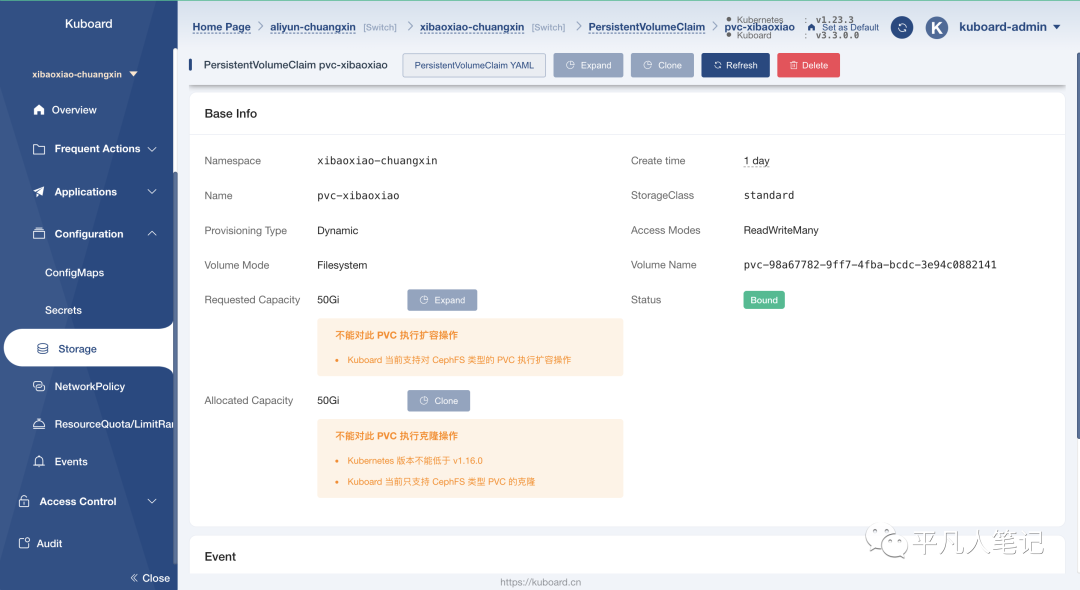This screenshot has height=590, width=1080.
Task: Open the PersistentVolumeClaim YAML button
Action: 474,65
